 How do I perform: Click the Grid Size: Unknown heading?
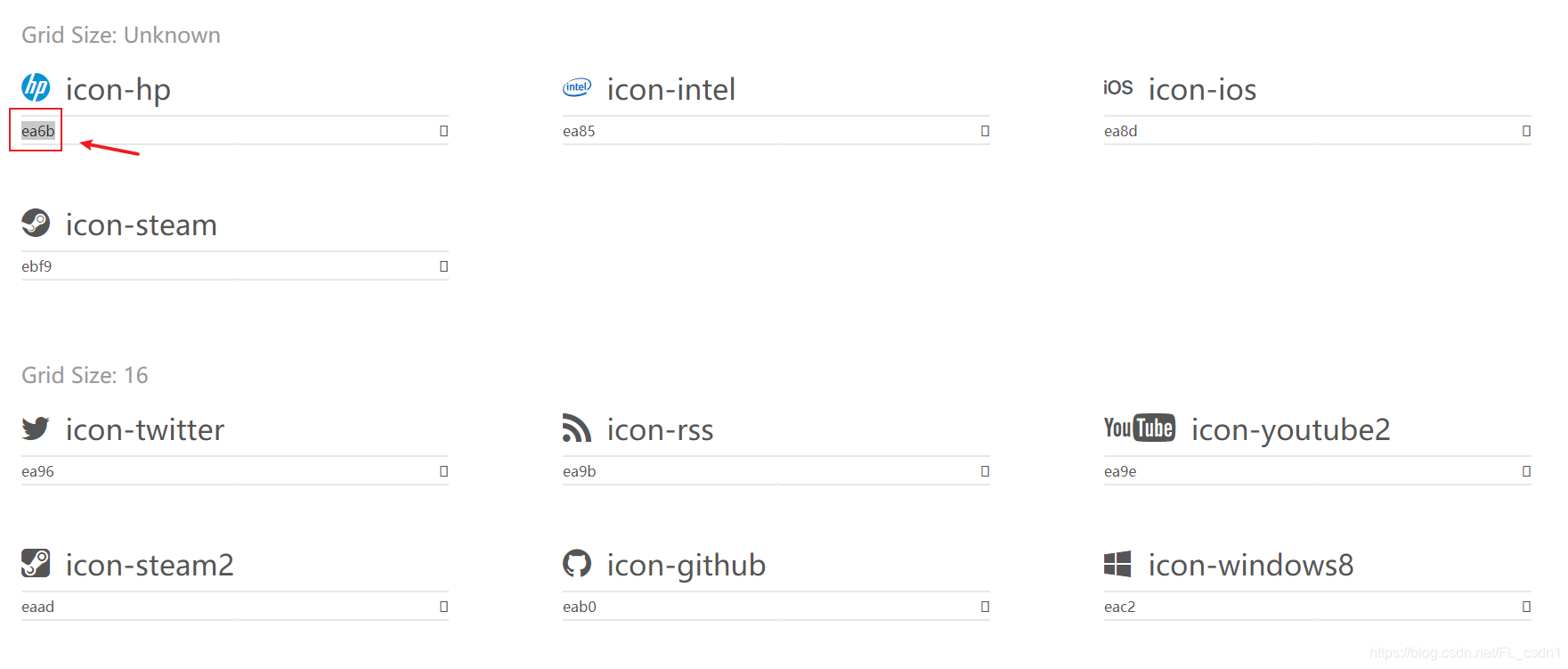(x=121, y=35)
